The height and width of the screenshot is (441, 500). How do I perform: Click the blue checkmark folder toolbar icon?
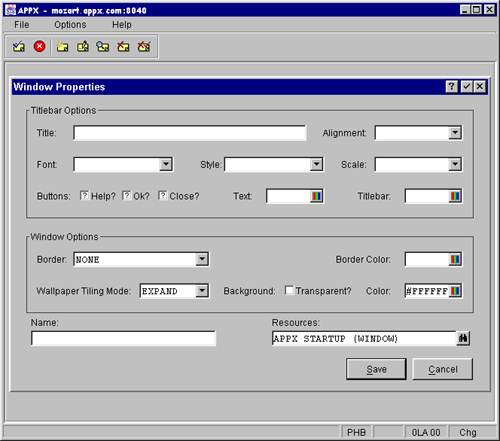point(19,46)
